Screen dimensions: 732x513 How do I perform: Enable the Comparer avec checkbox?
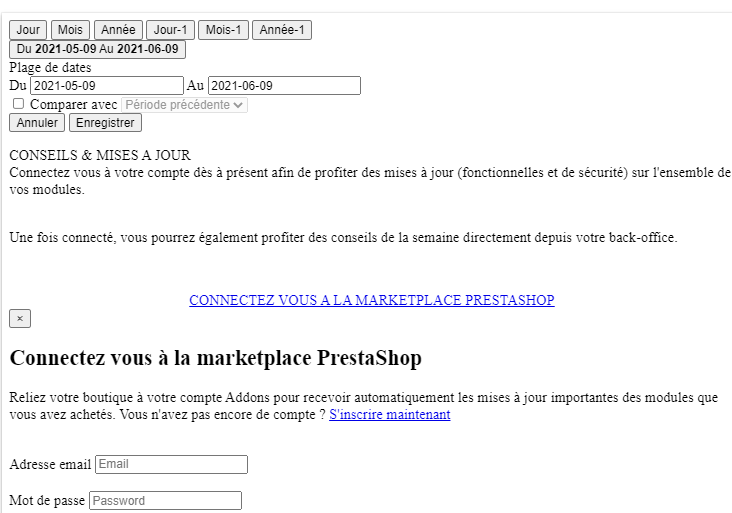coord(18,104)
